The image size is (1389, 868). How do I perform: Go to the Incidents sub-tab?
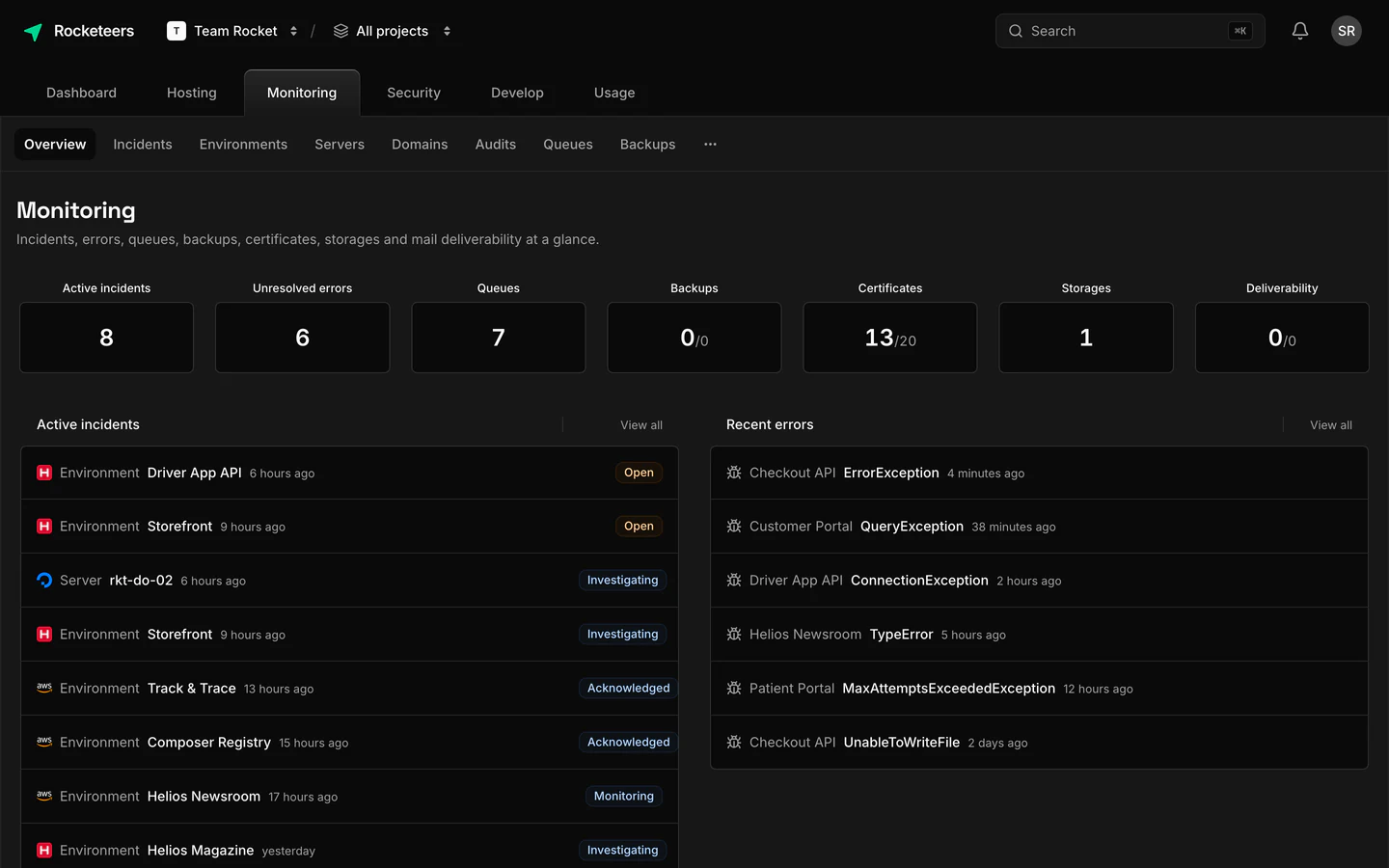(x=143, y=144)
